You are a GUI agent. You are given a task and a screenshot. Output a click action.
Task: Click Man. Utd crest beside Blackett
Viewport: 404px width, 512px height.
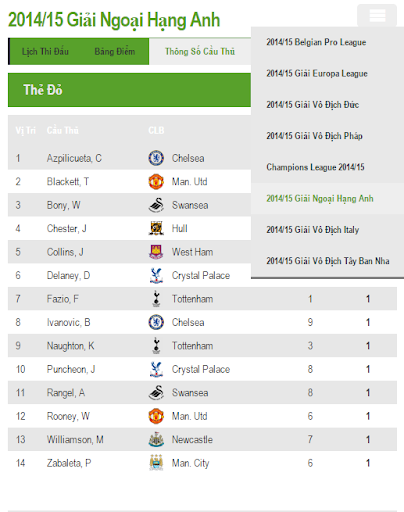click(156, 182)
